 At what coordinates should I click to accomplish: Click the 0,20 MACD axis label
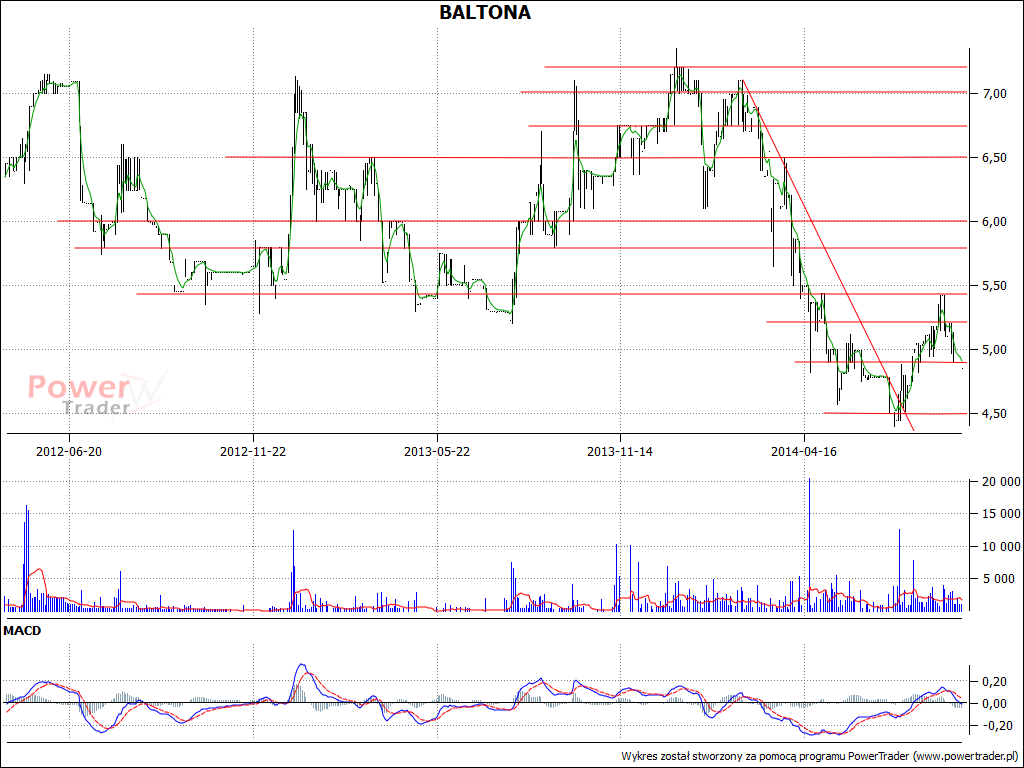click(995, 682)
